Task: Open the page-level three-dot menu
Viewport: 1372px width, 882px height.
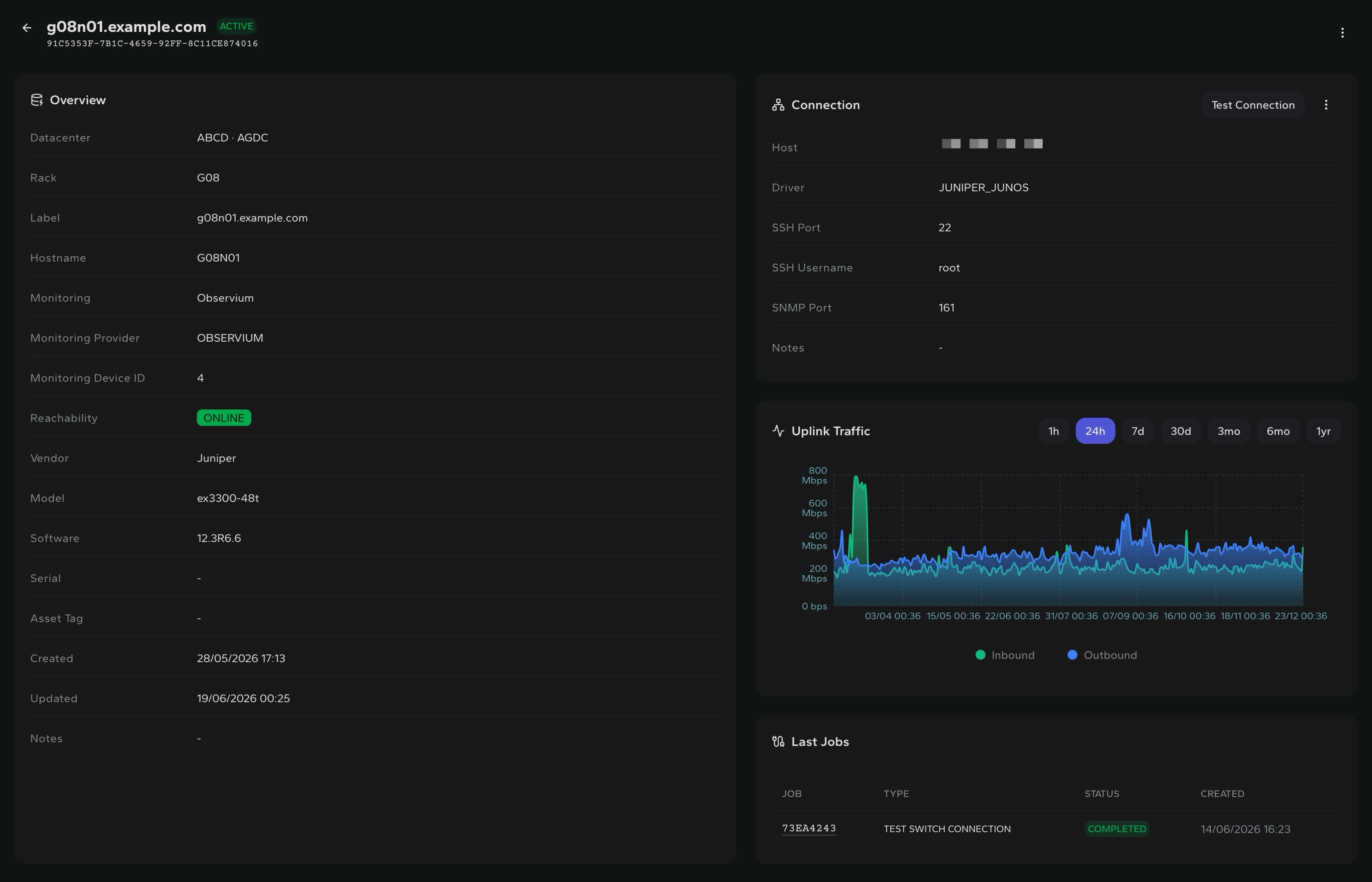Action: click(x=1342, y=33)
